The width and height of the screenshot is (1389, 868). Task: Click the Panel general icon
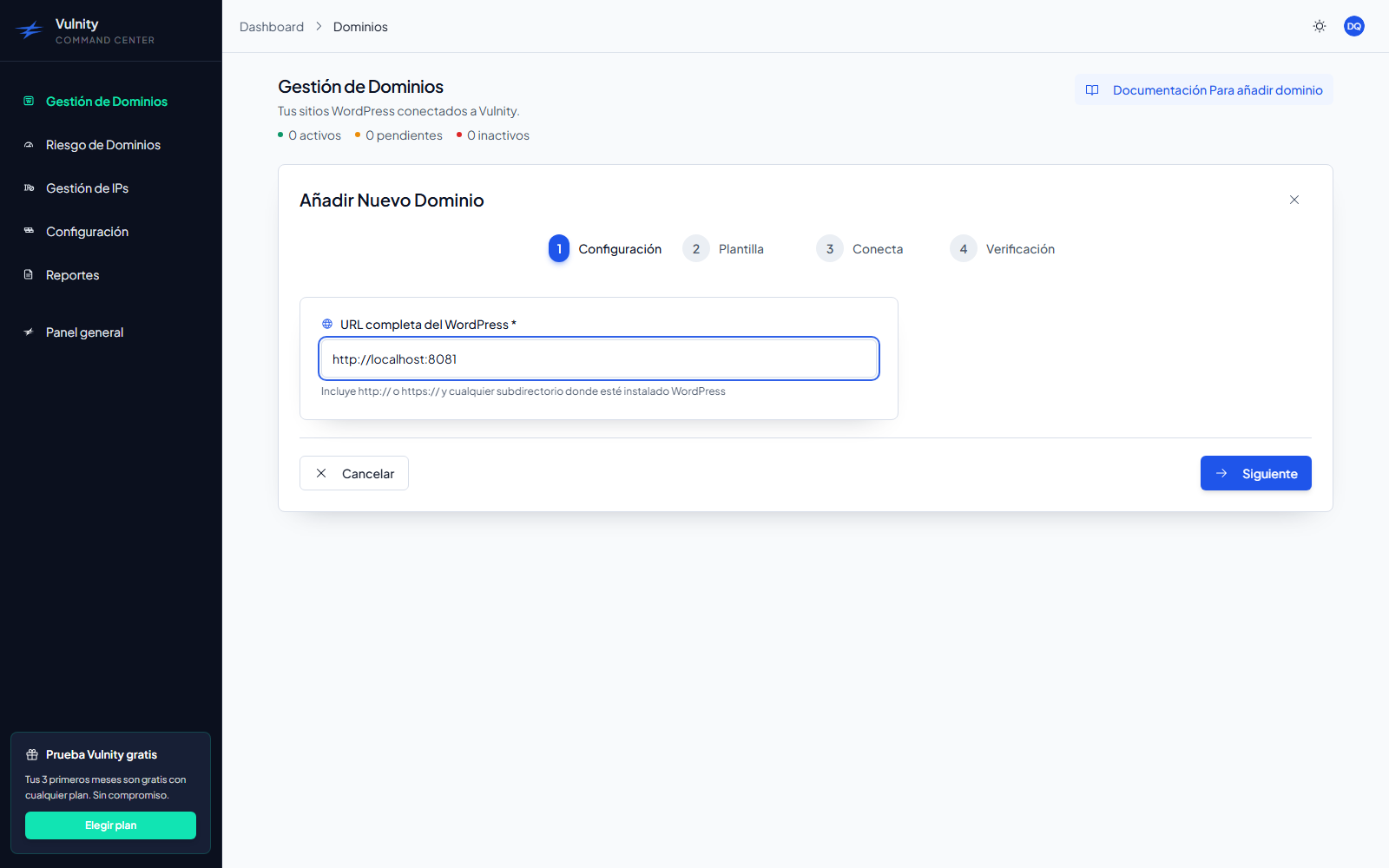29,332
